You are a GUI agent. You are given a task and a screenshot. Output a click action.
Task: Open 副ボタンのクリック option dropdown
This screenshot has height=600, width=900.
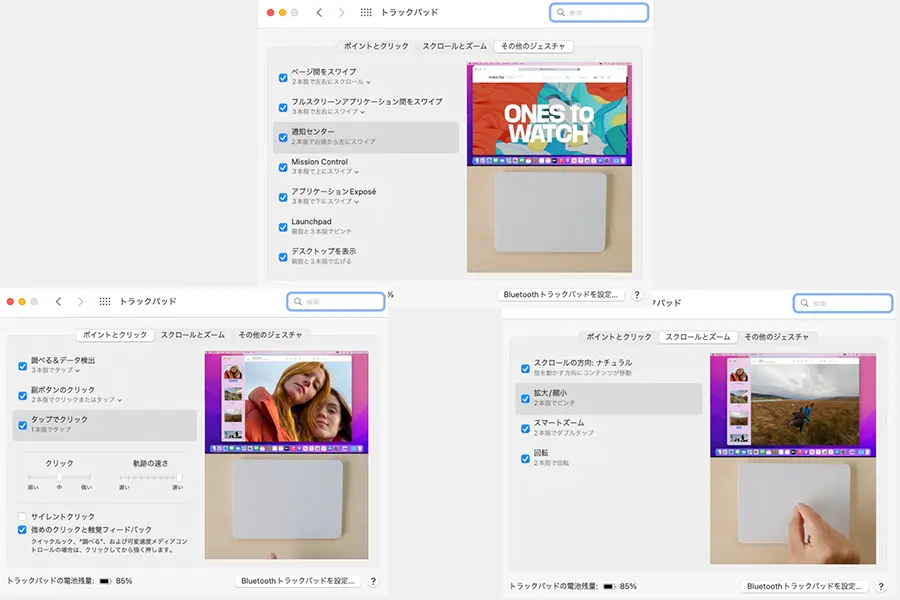click(x=76, y=400)
